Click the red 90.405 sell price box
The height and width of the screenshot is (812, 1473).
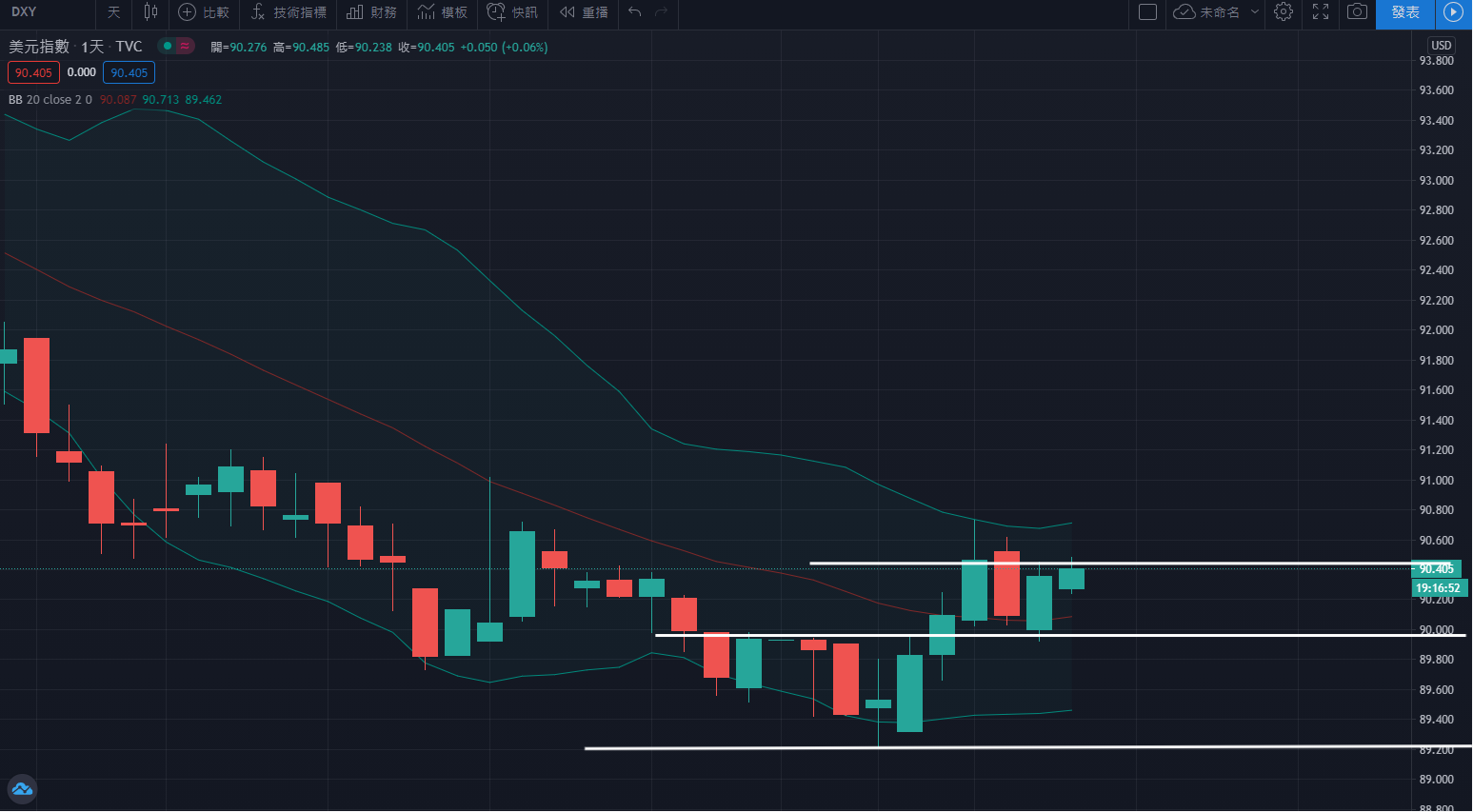(33, 72)
